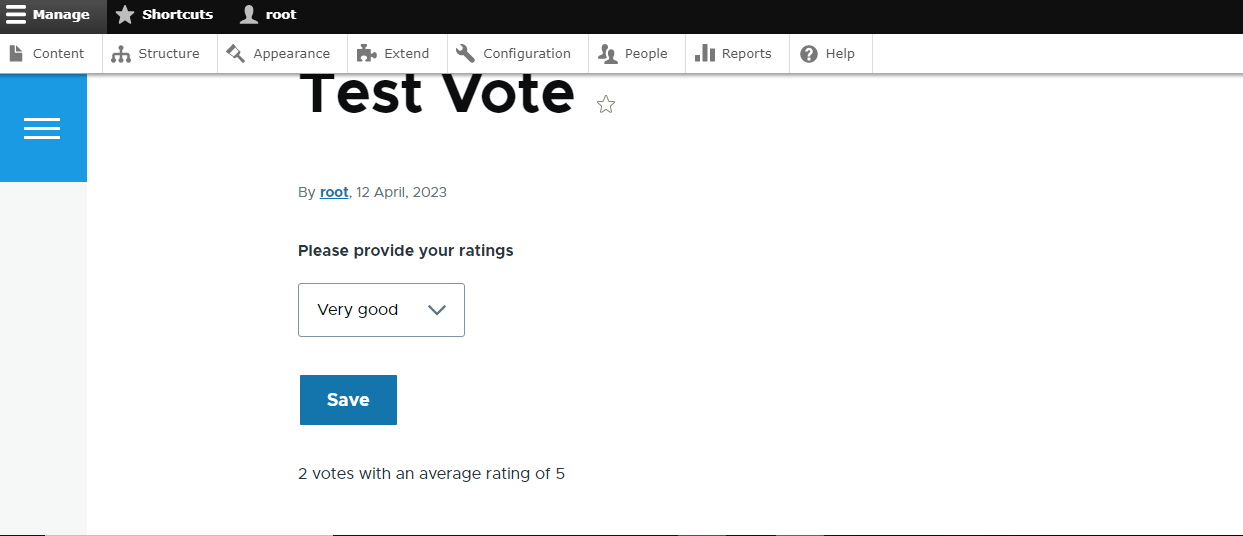Image resolution: width=1243 pixels, height=536 pixels.
Task: Click the Help question mark icon
Action: (809, 54)
